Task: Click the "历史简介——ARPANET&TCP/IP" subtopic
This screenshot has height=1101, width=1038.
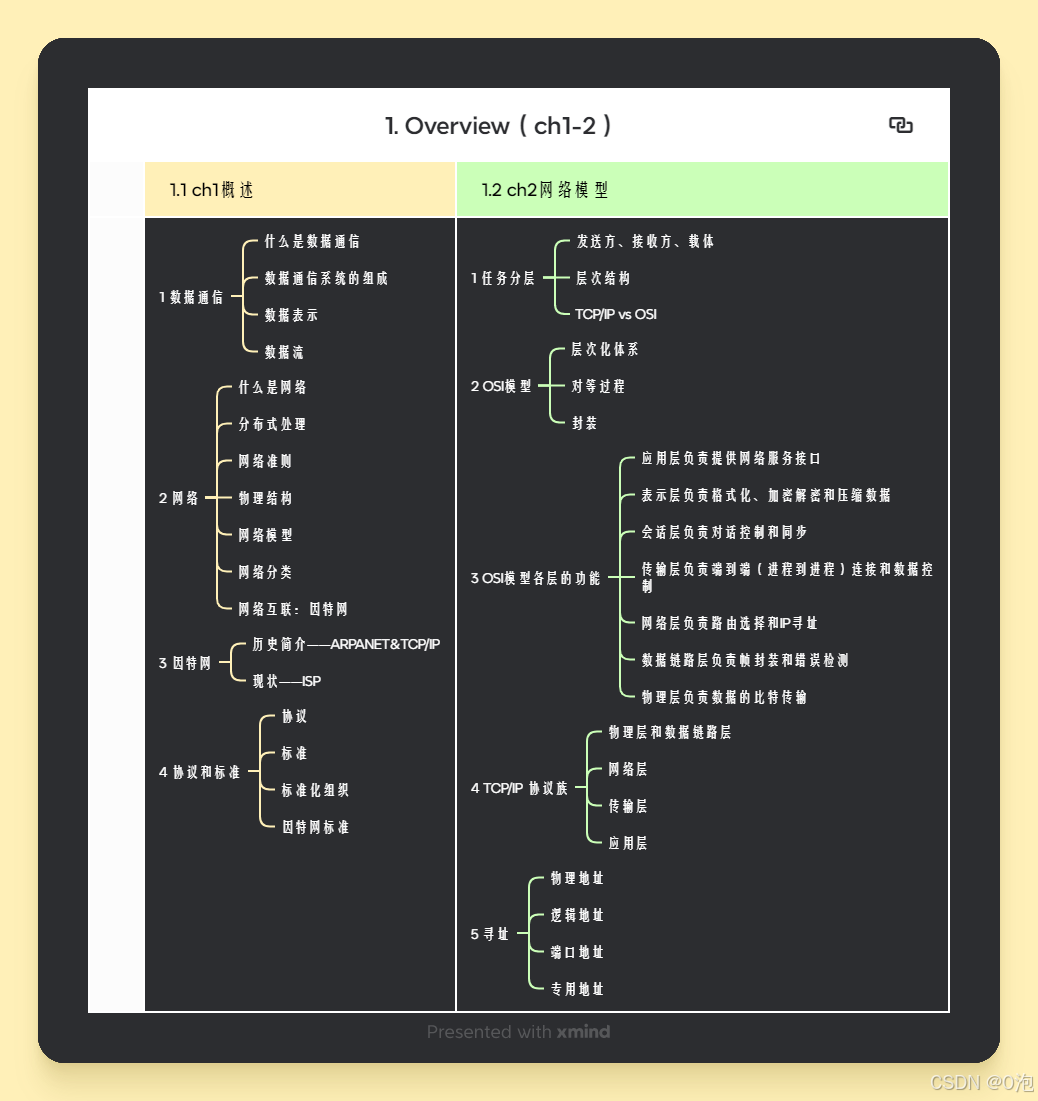Action: 346,644
